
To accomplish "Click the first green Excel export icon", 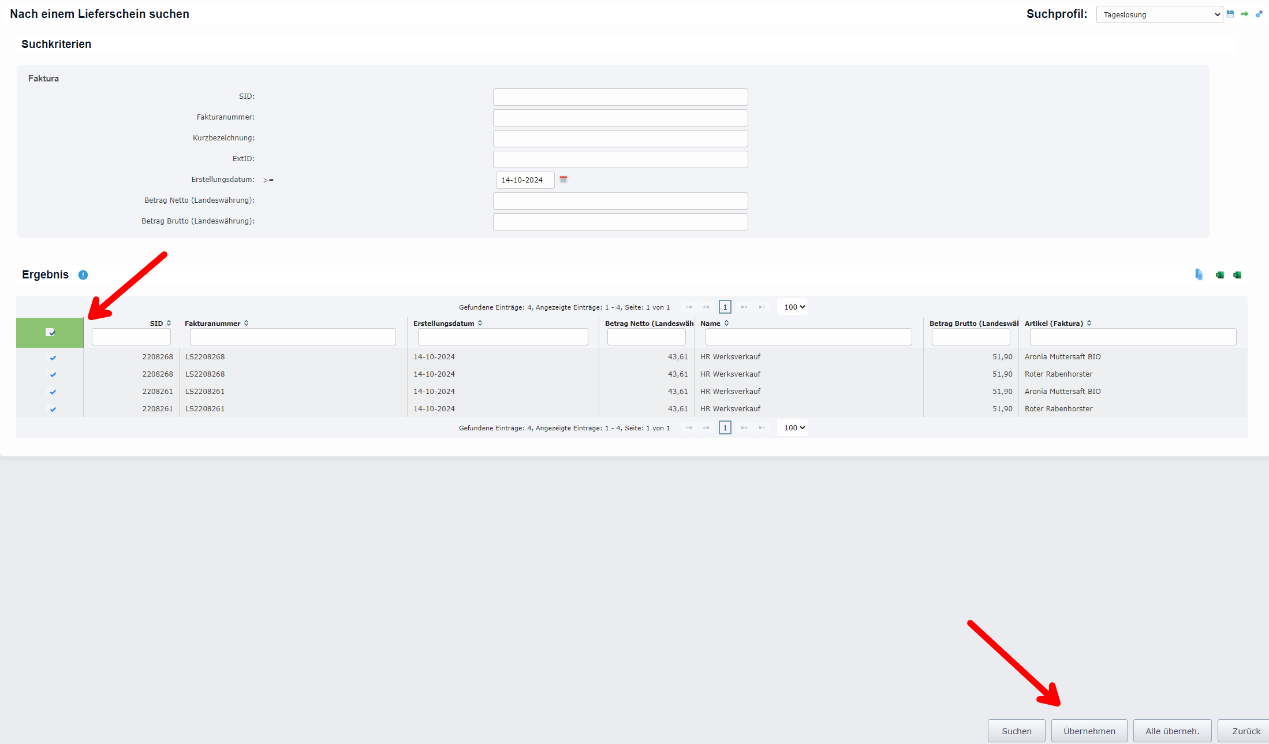I will [x=1220, y=275].
